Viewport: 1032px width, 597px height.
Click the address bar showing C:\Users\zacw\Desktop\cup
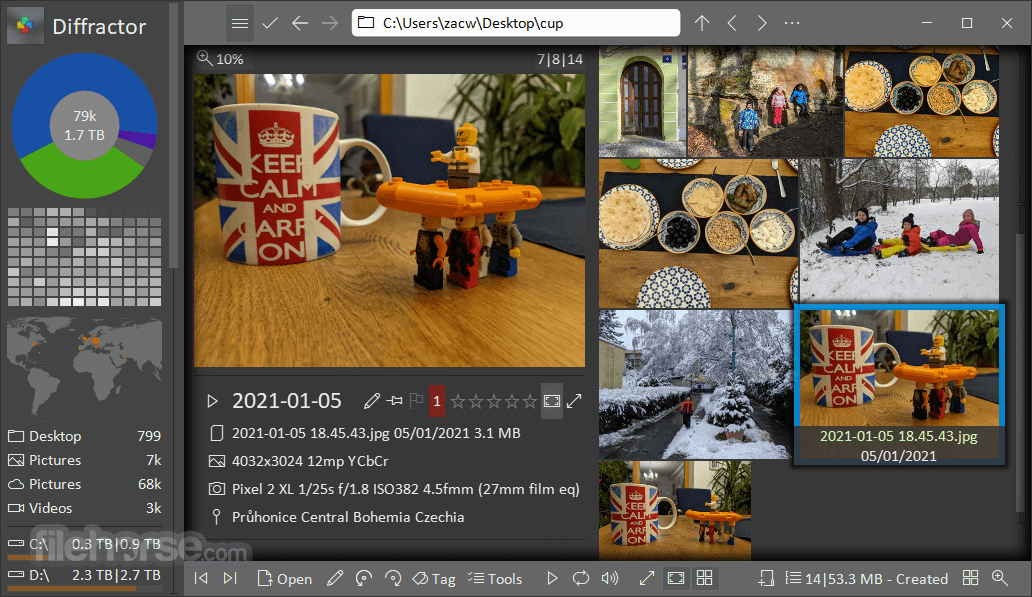[x=515, y=23]
